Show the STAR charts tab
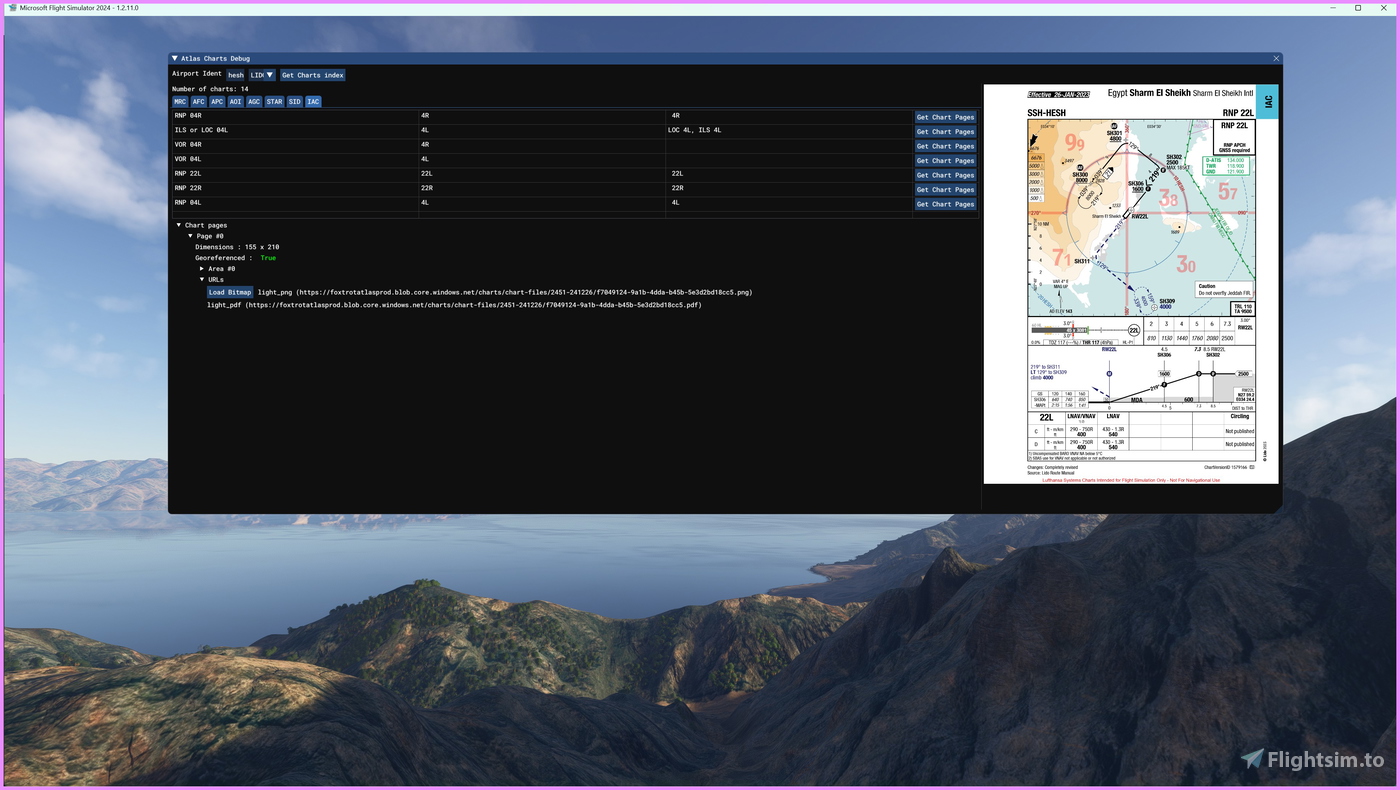 point(274,102)
